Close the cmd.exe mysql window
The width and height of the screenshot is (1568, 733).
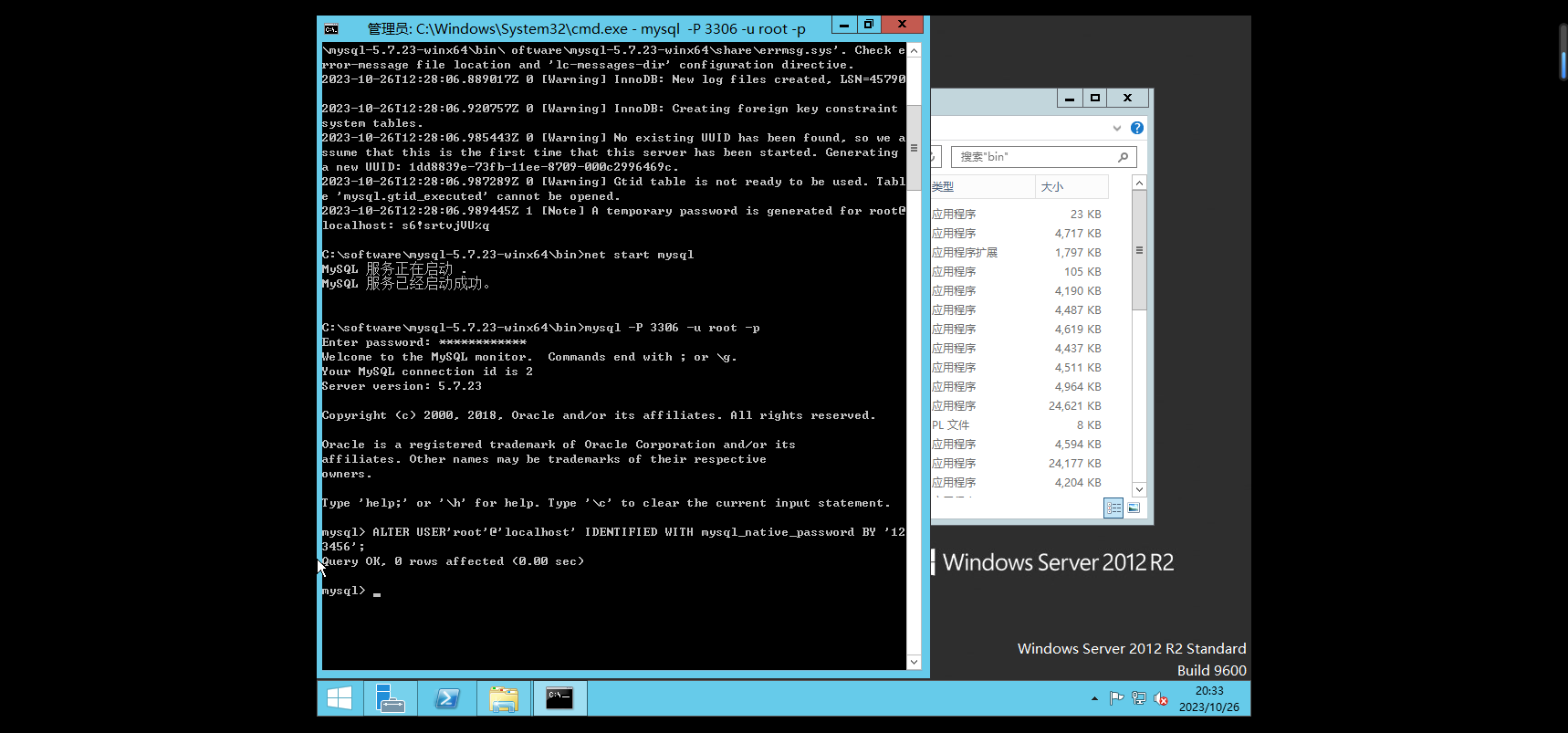[902, 25]
